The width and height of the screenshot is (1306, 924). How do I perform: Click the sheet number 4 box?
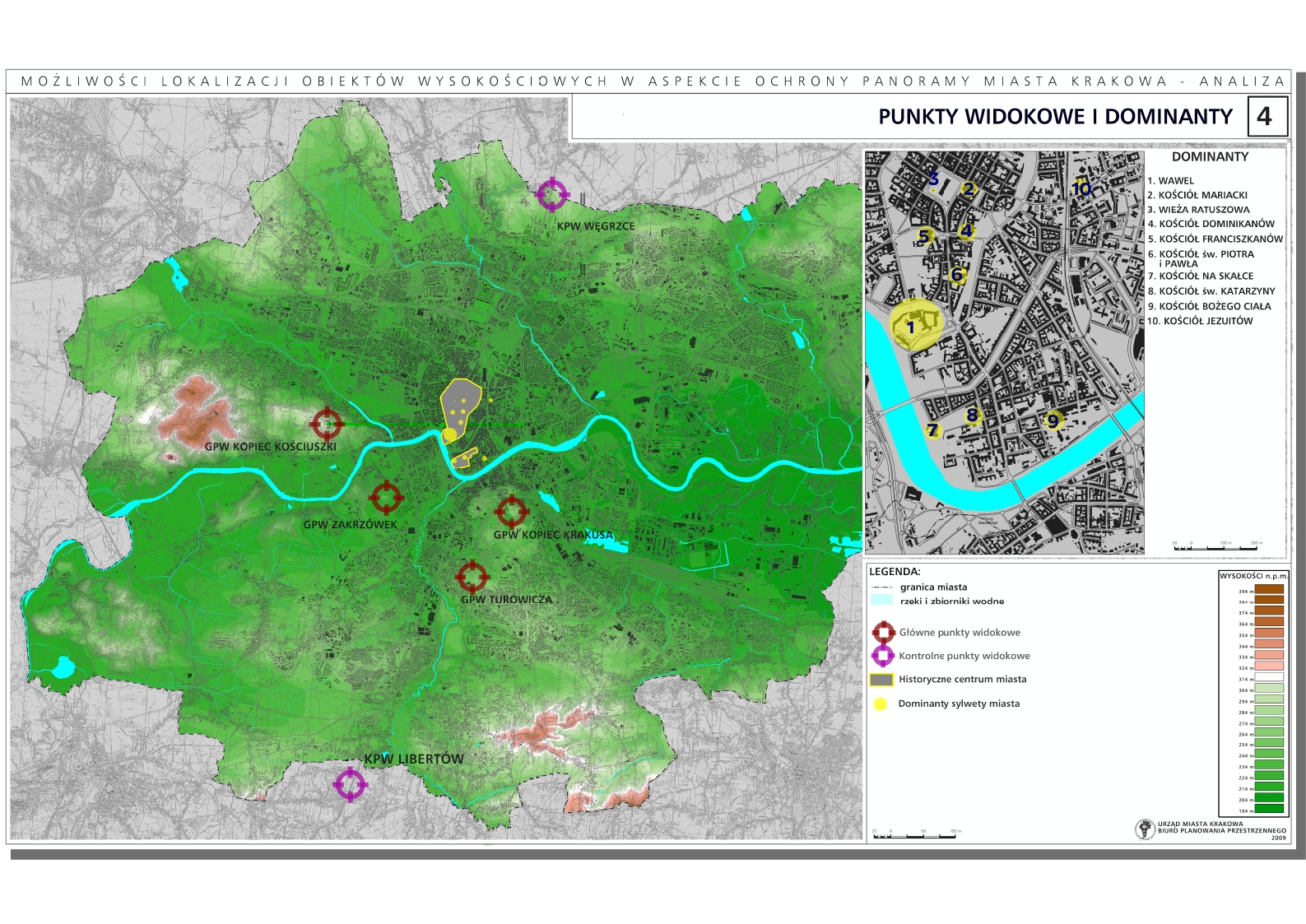pyautogui.click(x=1264, y=117)
